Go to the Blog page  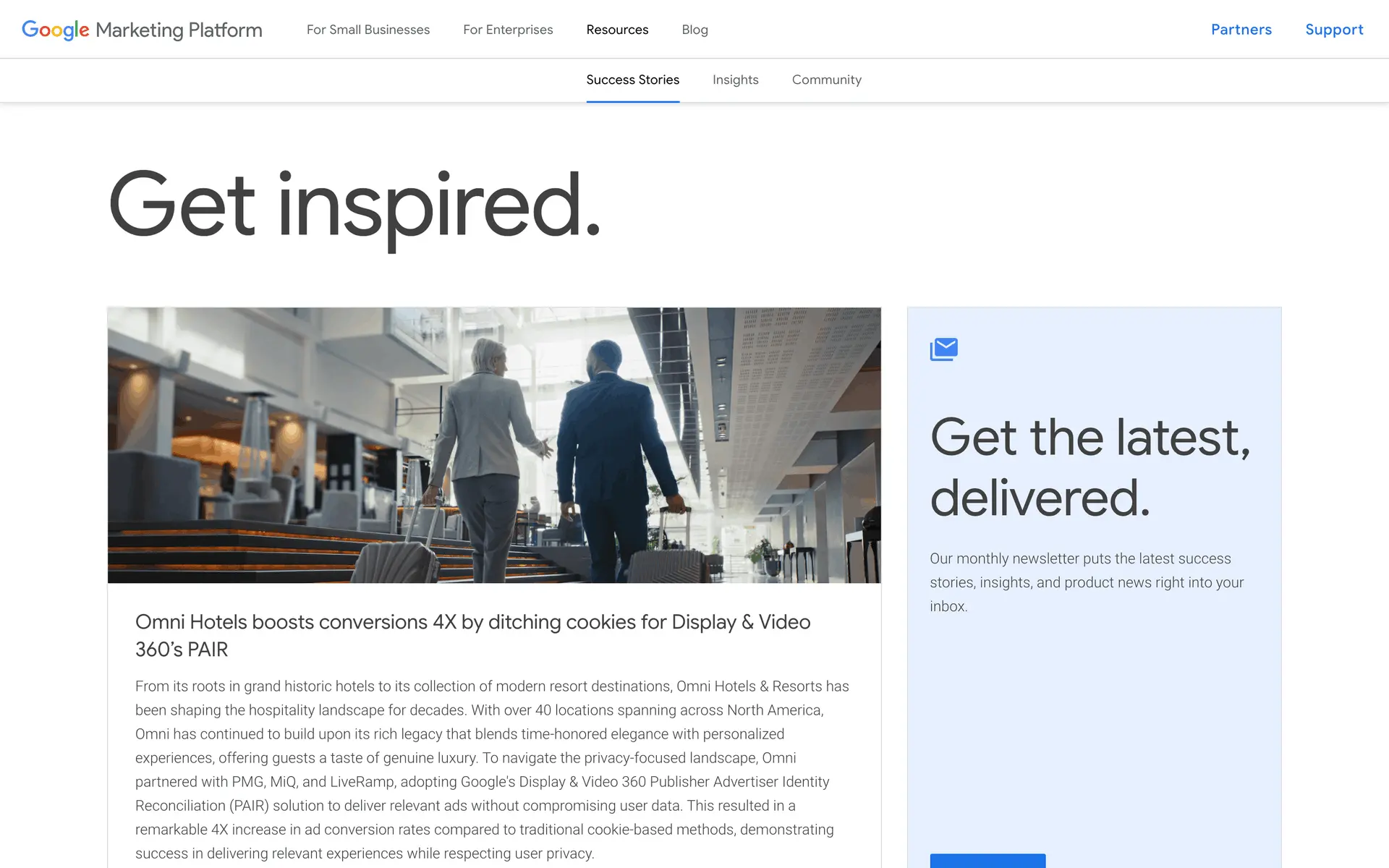(694, 30)
